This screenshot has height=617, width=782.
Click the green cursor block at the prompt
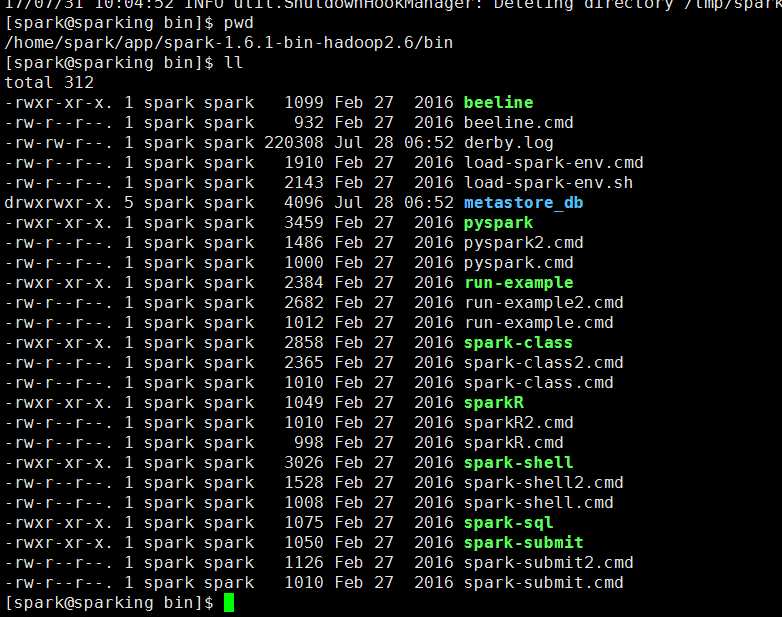tap(229, 603)
